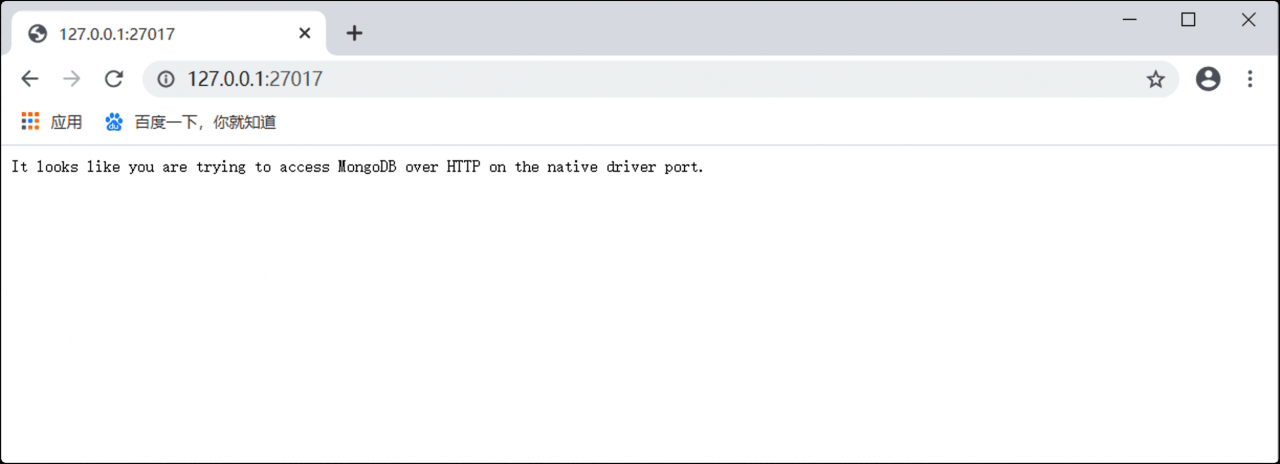1280x464 pixels.
Task: Click the forward navigation arrow
Action: coord(71,79)
